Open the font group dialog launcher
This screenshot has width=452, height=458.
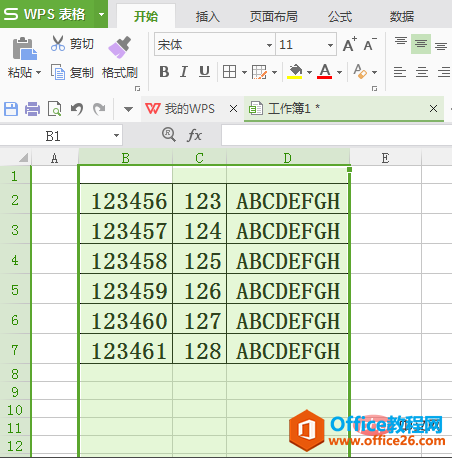[375, 88]
